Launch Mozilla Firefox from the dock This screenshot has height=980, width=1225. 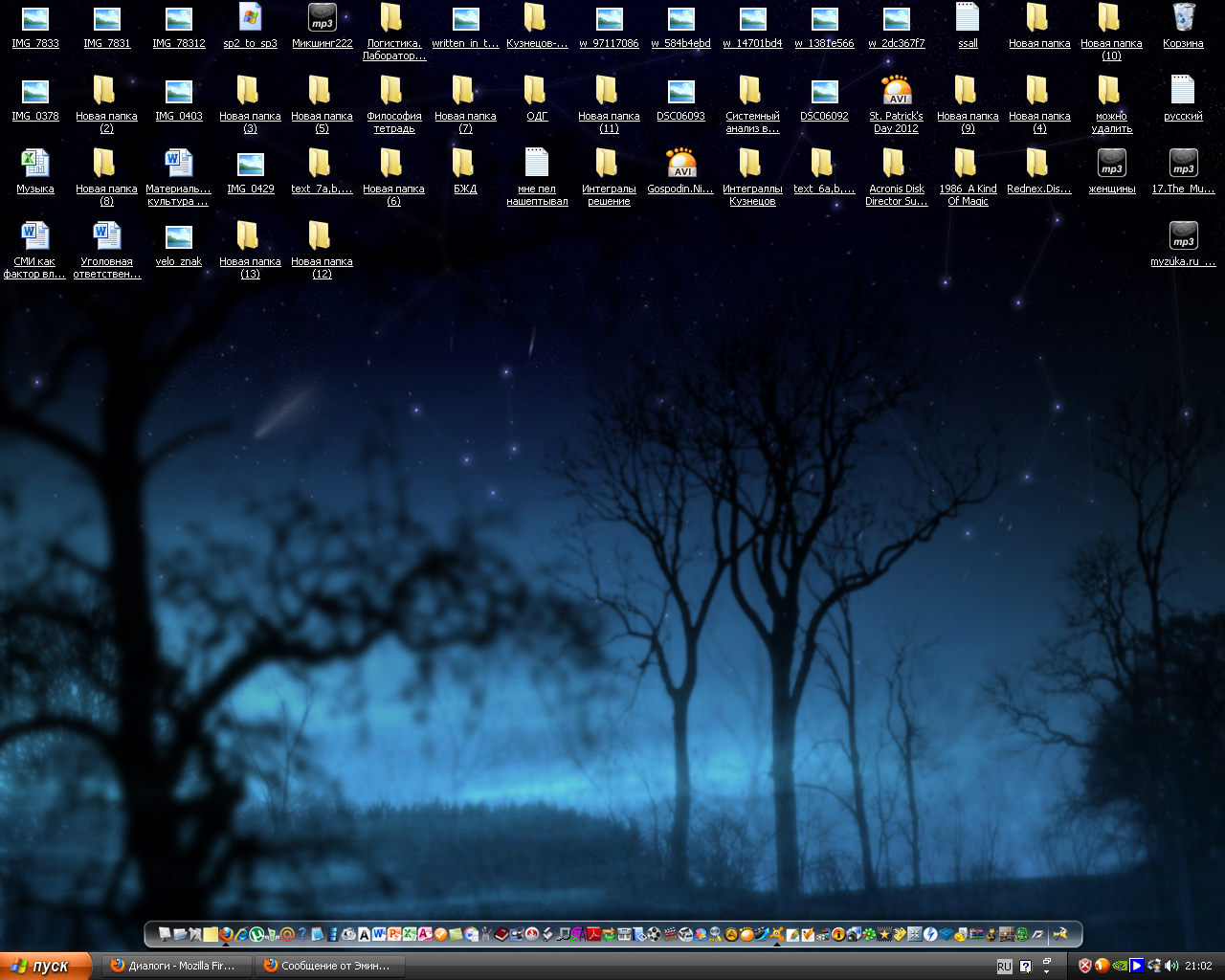[226, 934]
